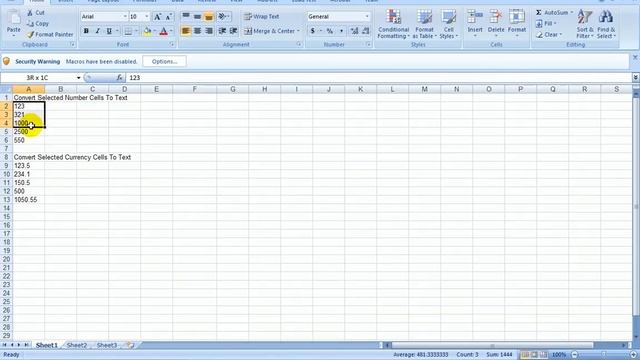Image resolution: width=640 pixels, height=360 pixels.
Task: Open the Clear menu in Editing
Action: pos(549,35)
